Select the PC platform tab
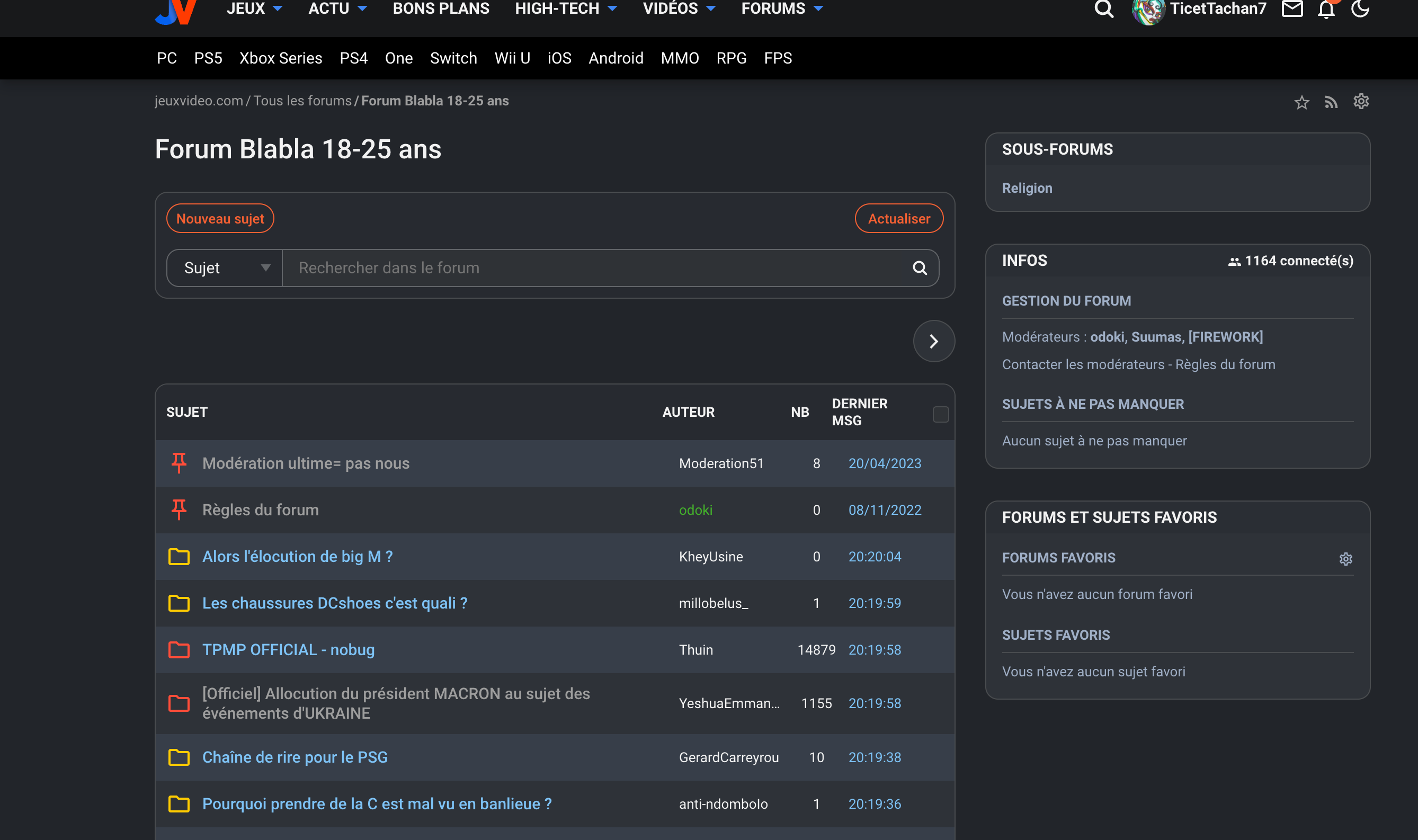The width and height of the screenshot is (1418, 840). click(x=166, y=58)
